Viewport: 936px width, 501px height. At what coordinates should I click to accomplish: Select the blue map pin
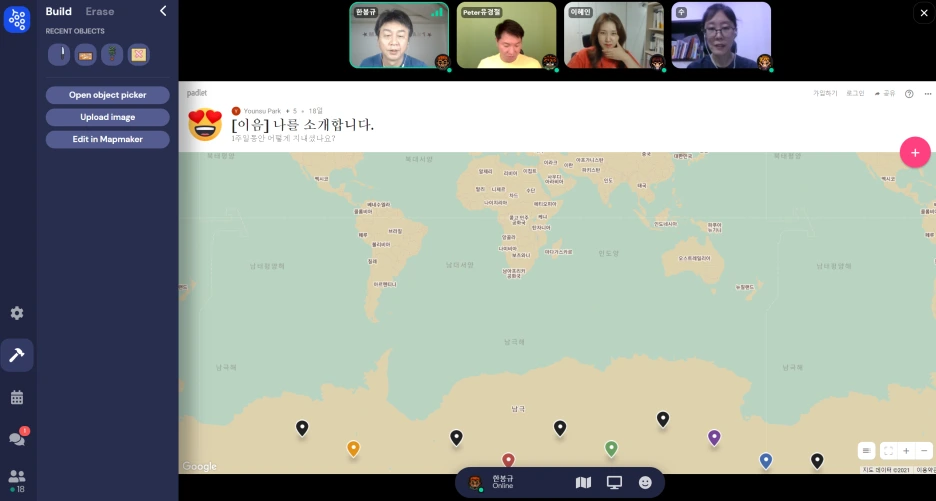pos(766,460)
